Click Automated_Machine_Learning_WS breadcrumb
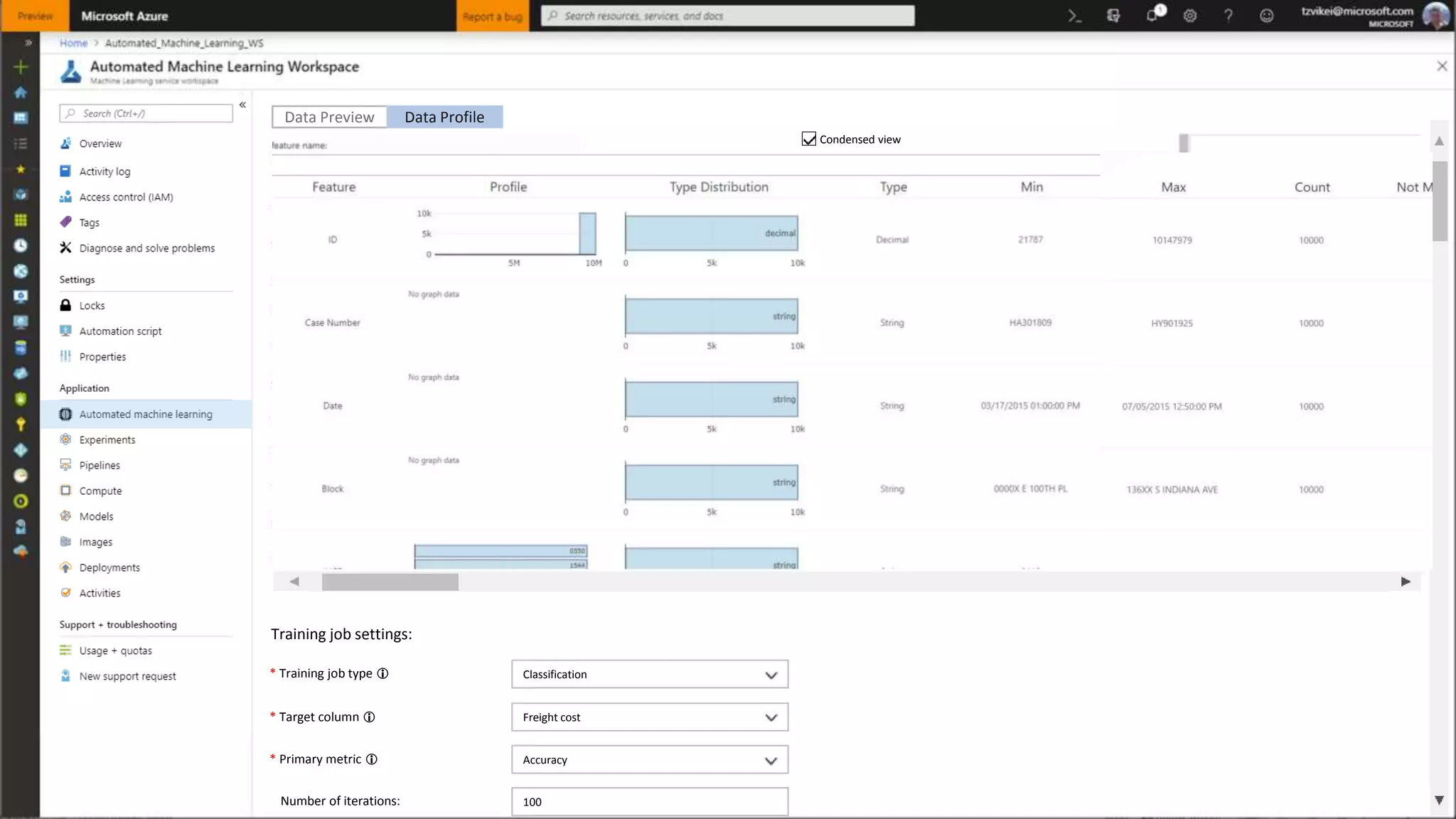Screen dimensions: 1456x819 pos(184,43)
